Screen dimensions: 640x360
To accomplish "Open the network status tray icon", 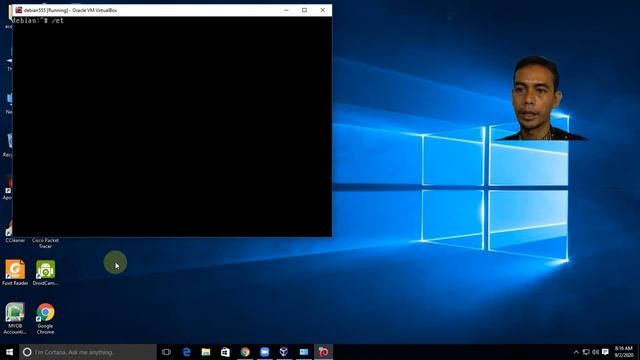I will pos(586,352).
